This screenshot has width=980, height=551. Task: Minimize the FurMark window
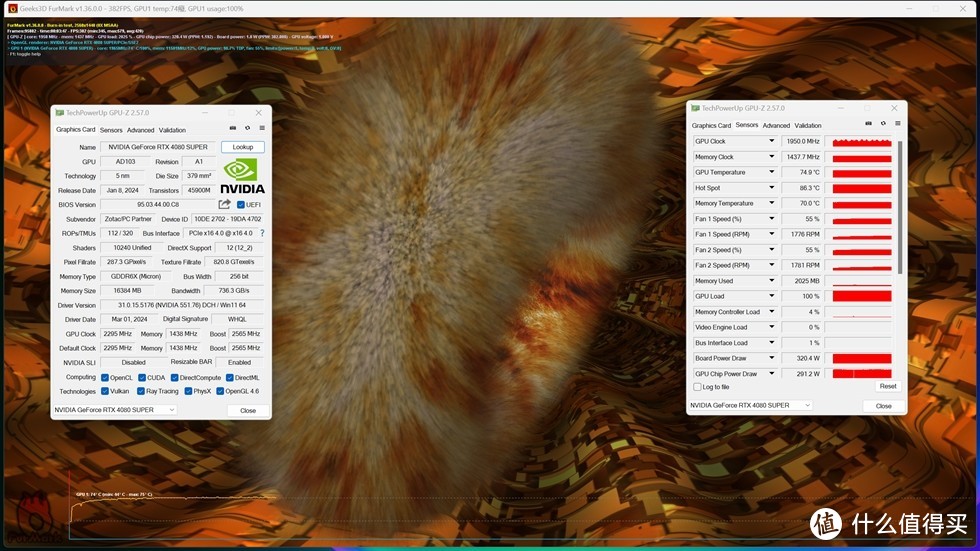(x=910, y=9)
